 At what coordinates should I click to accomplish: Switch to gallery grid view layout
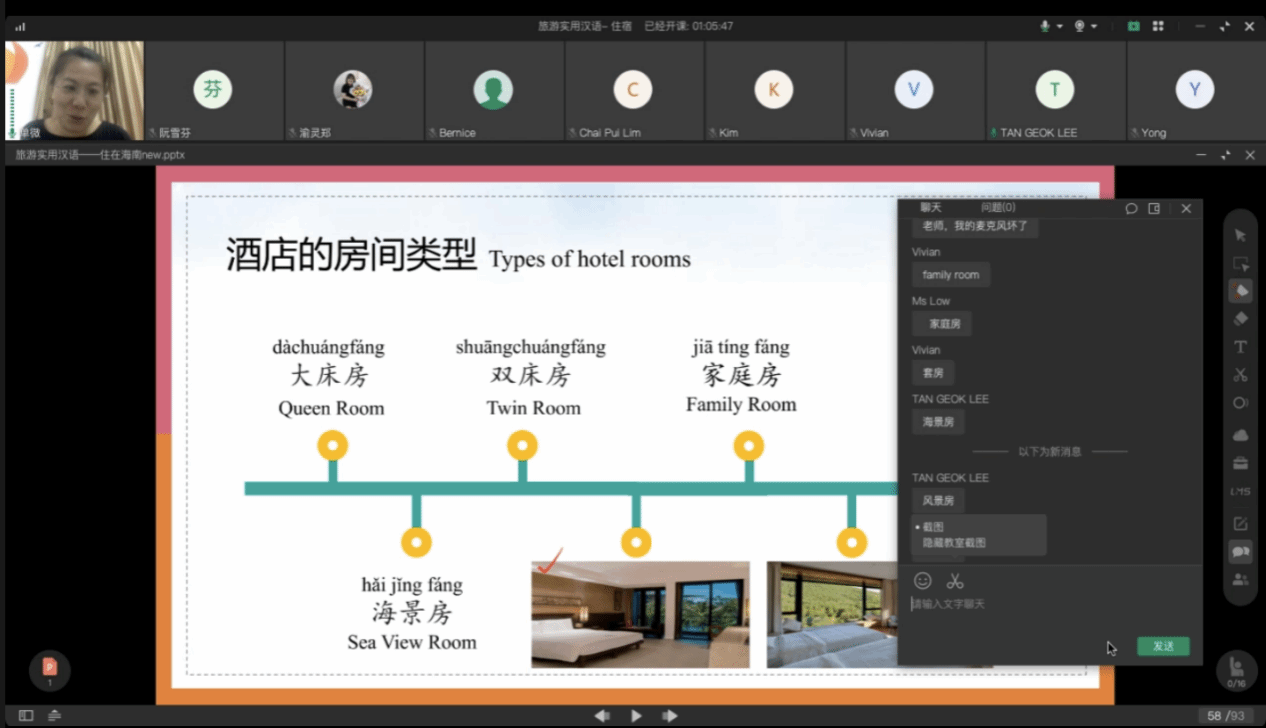point(1158,26)
